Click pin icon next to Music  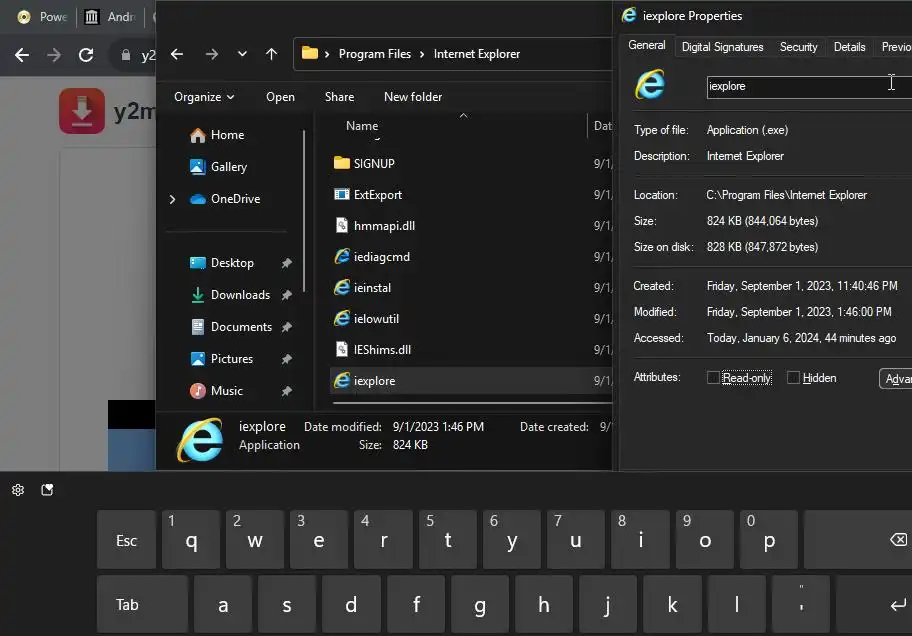(287, 392)
